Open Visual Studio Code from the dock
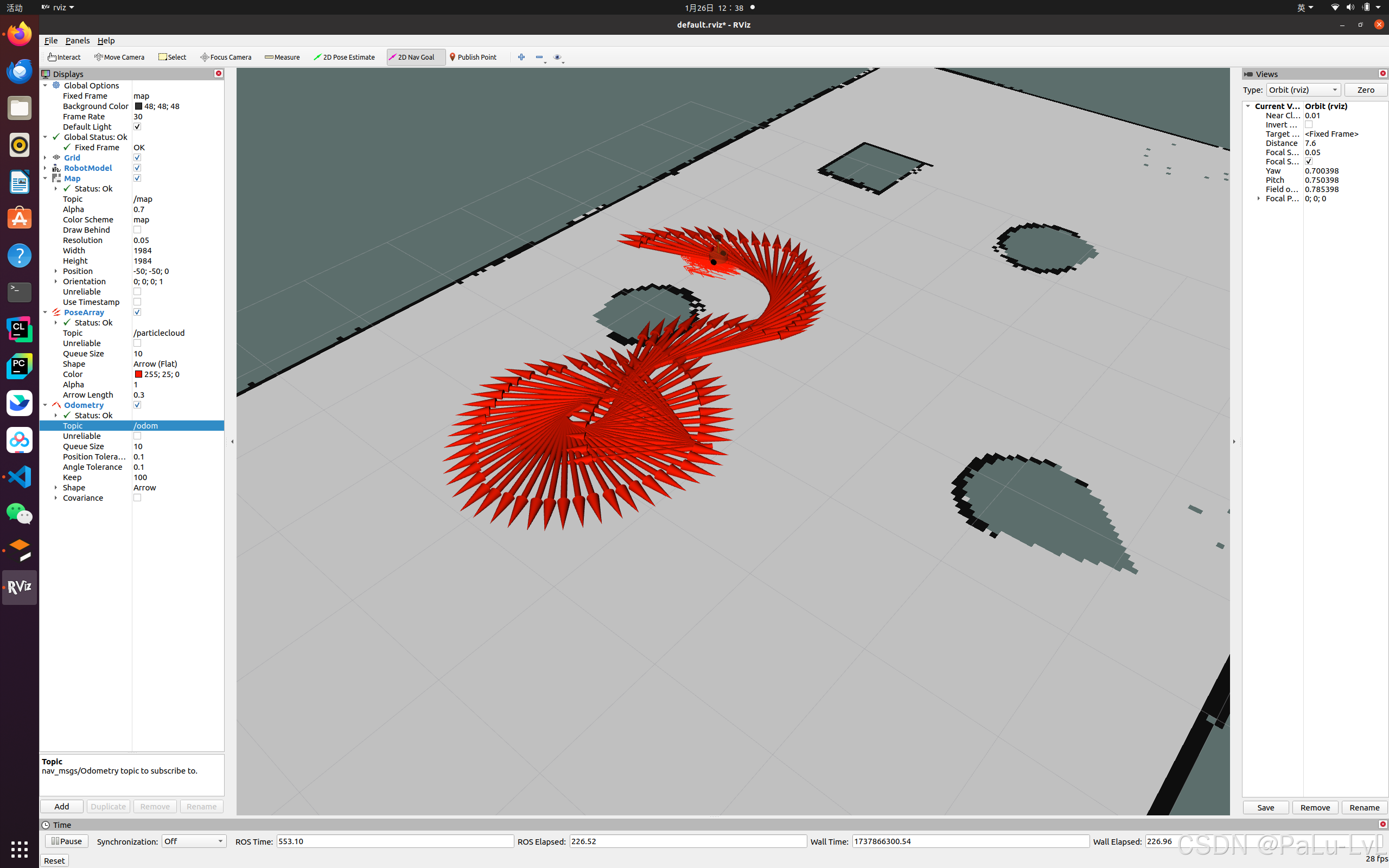Viewport: 1389px width, 868px height. tap(20, 476)
